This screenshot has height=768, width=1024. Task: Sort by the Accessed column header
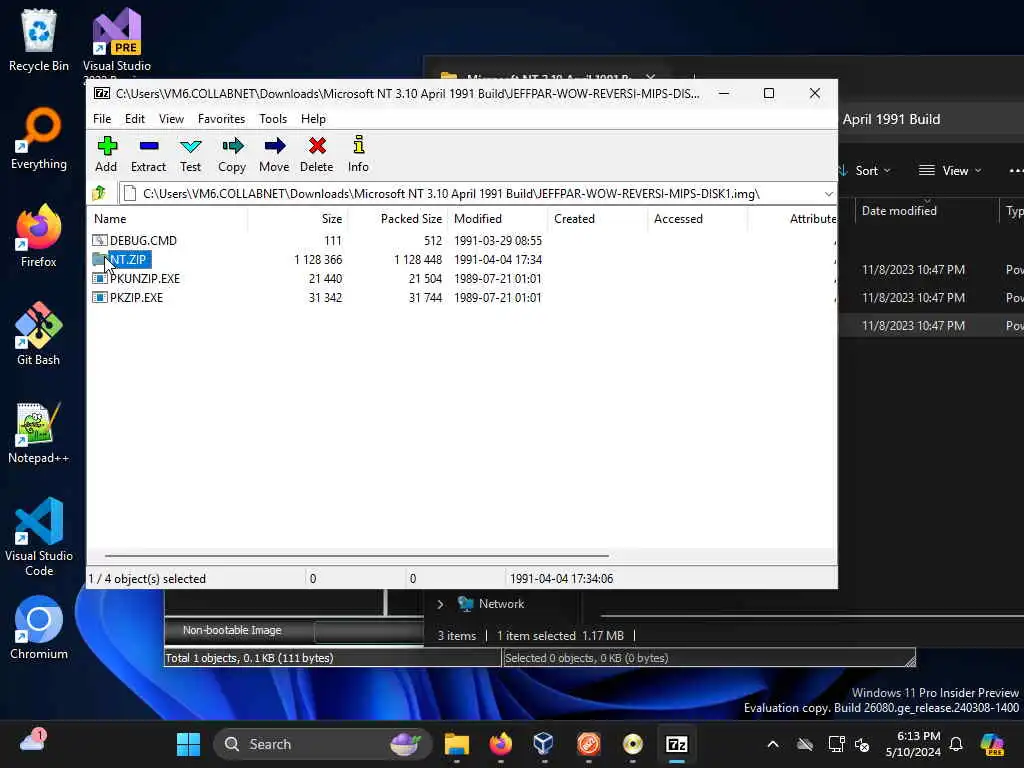pyautogui.click(x=697, y=219)
